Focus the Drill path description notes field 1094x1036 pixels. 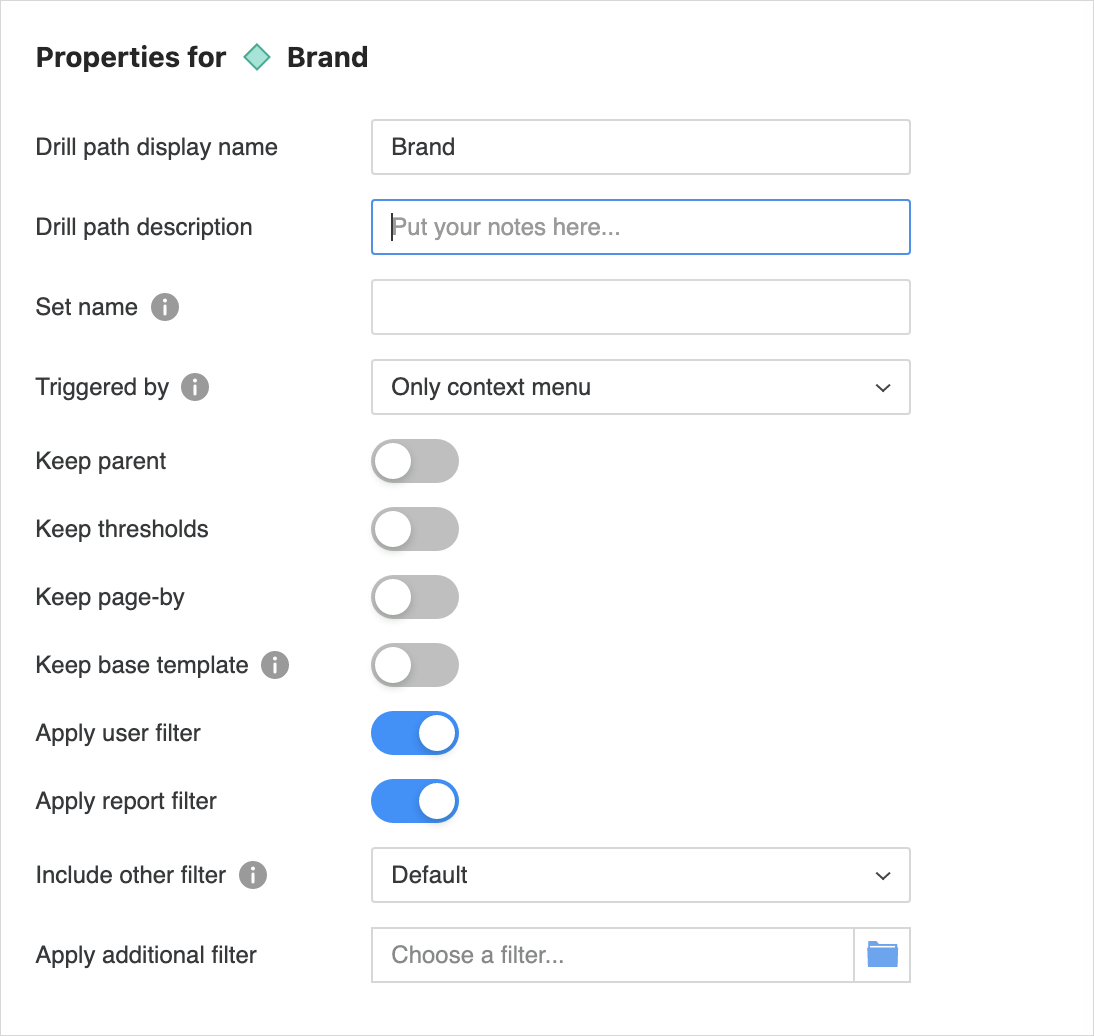coord(640,227)
